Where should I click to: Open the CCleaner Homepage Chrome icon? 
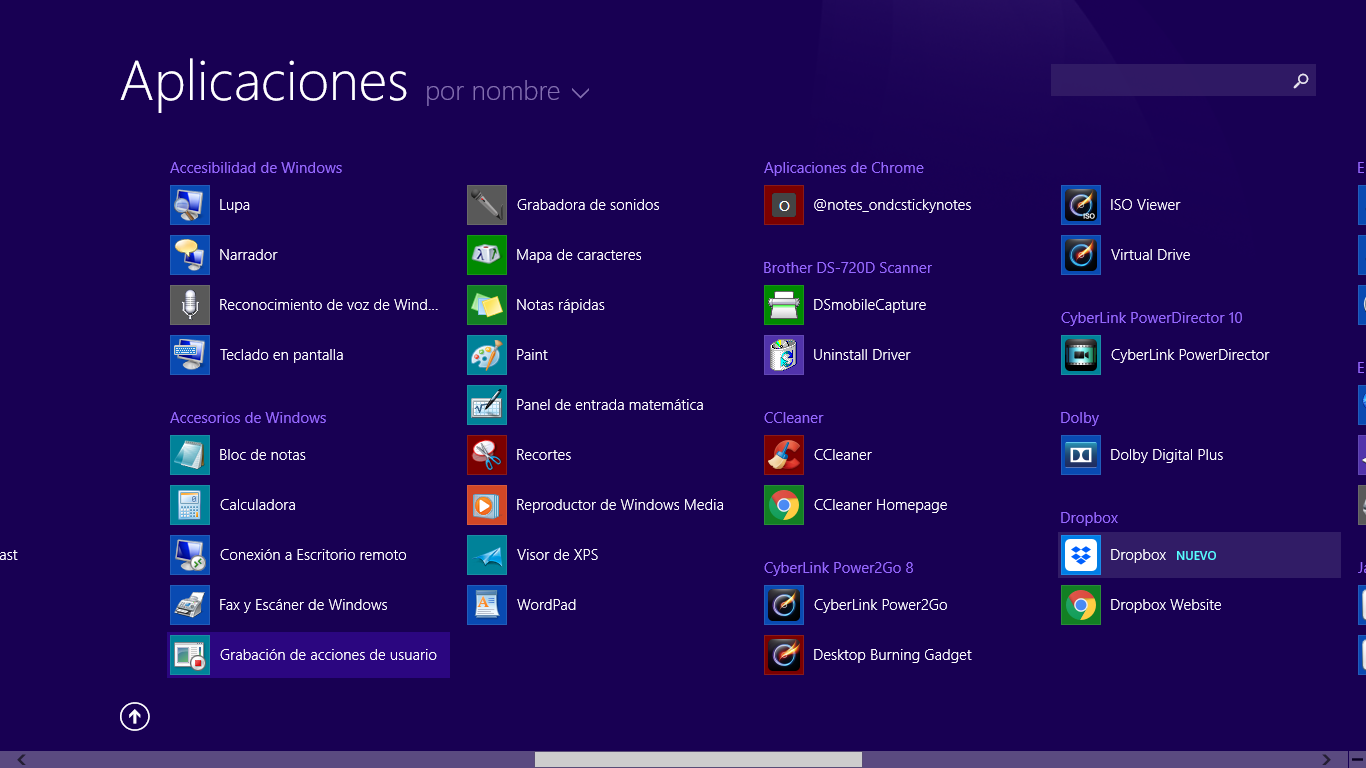[x=784, y=505]
